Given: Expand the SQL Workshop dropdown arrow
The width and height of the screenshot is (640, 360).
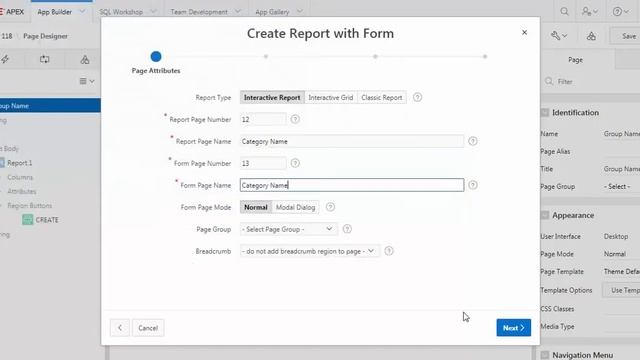Looking at the screenshot, I should click(153, 11).
